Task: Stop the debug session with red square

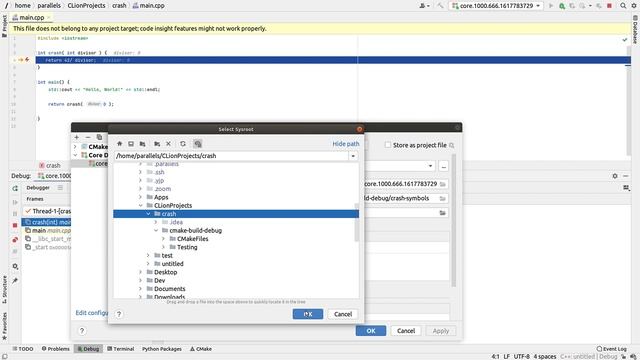Action: [x=609, y=6]
